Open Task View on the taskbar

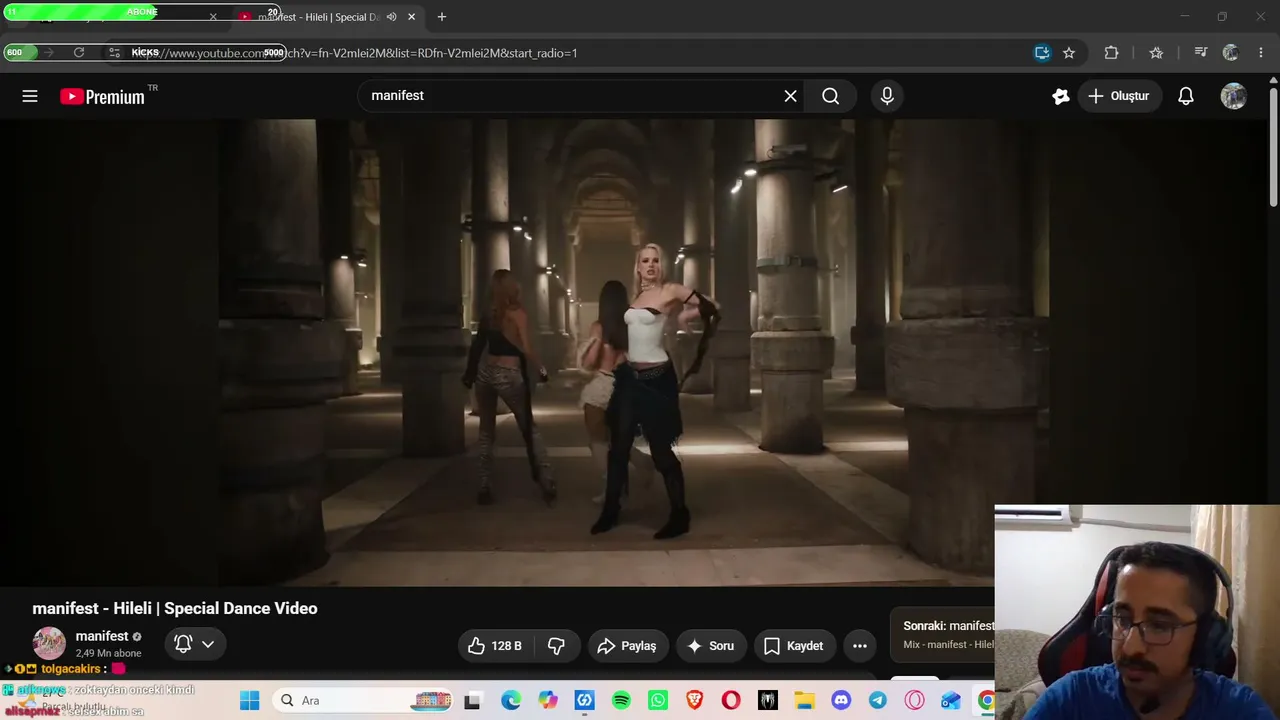(x=472, y=701)
